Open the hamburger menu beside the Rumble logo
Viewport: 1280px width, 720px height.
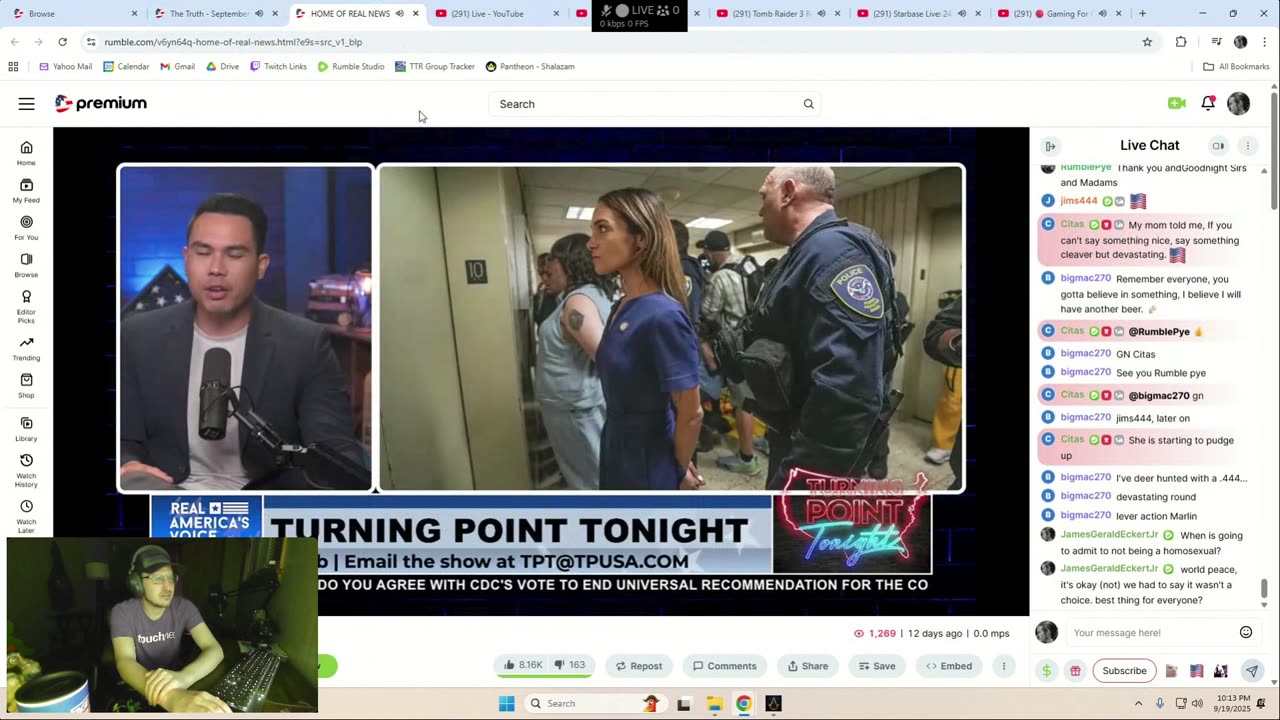(26, 104)
